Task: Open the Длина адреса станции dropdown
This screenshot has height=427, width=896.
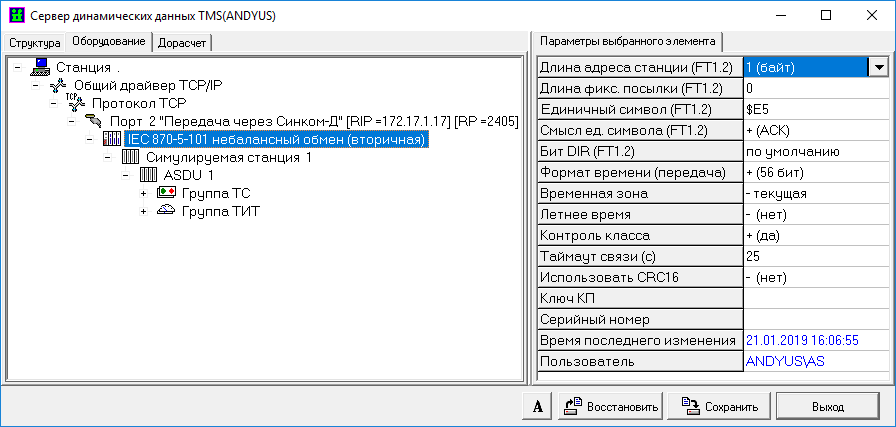Action: pos(879,67)
